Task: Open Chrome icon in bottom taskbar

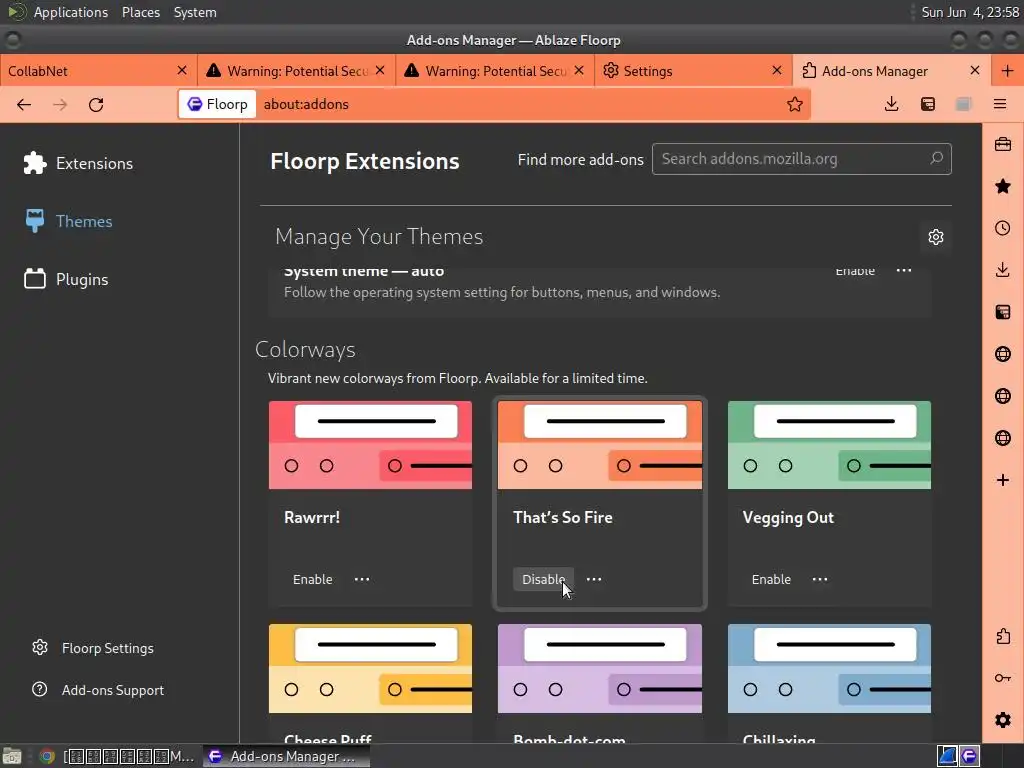Action: tap(47, 756)
